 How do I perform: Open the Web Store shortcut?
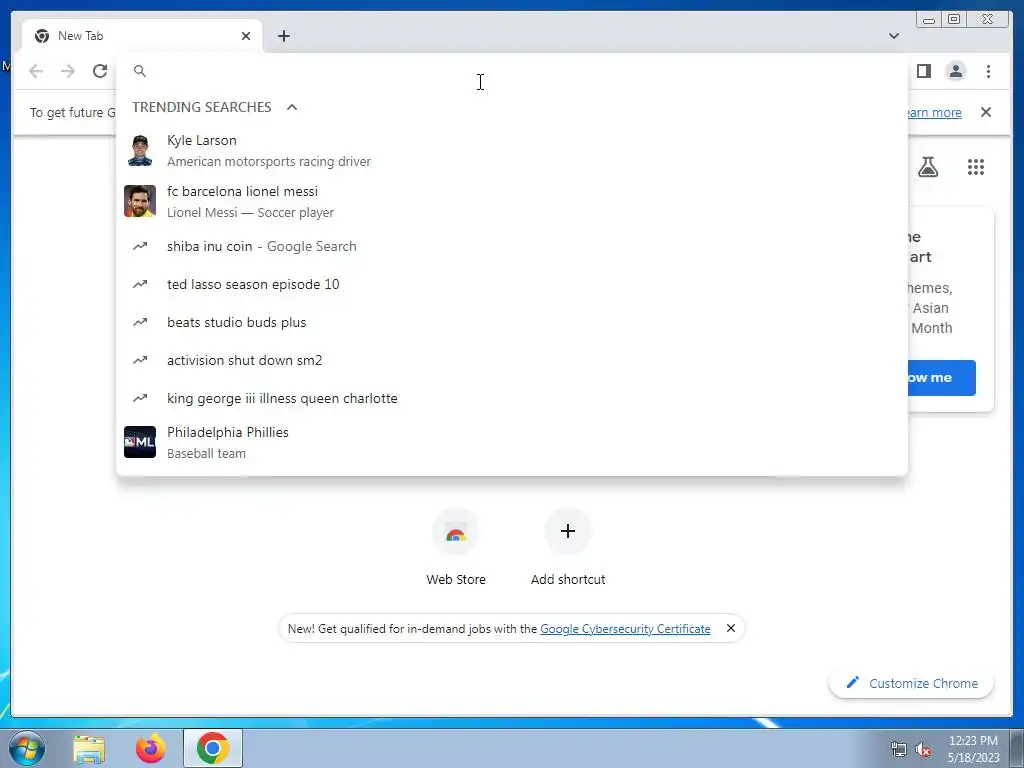pyautogui.click(x=456, y=547)
